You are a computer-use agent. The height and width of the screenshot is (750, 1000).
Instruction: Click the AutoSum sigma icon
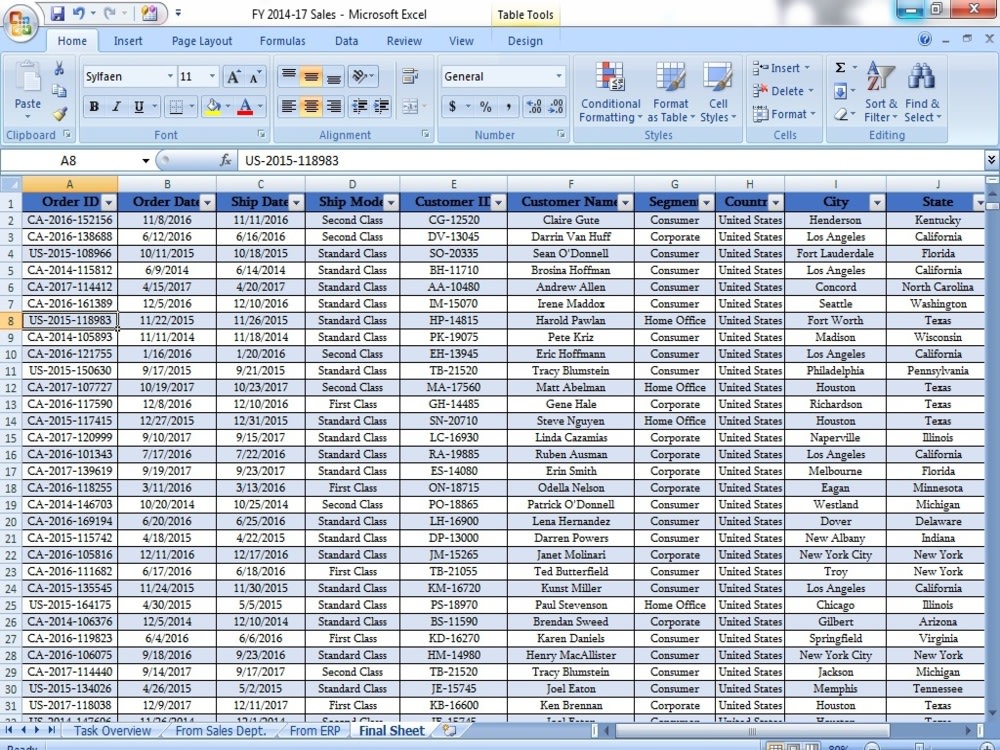[x=840, y=68]
